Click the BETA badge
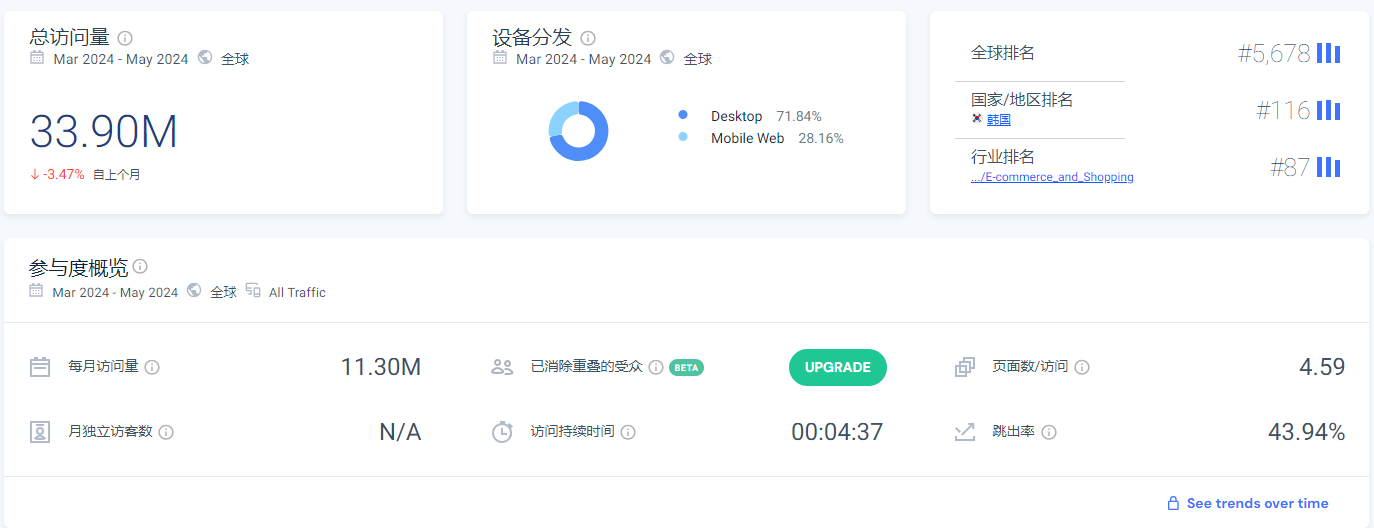 [x=686, y=367]
